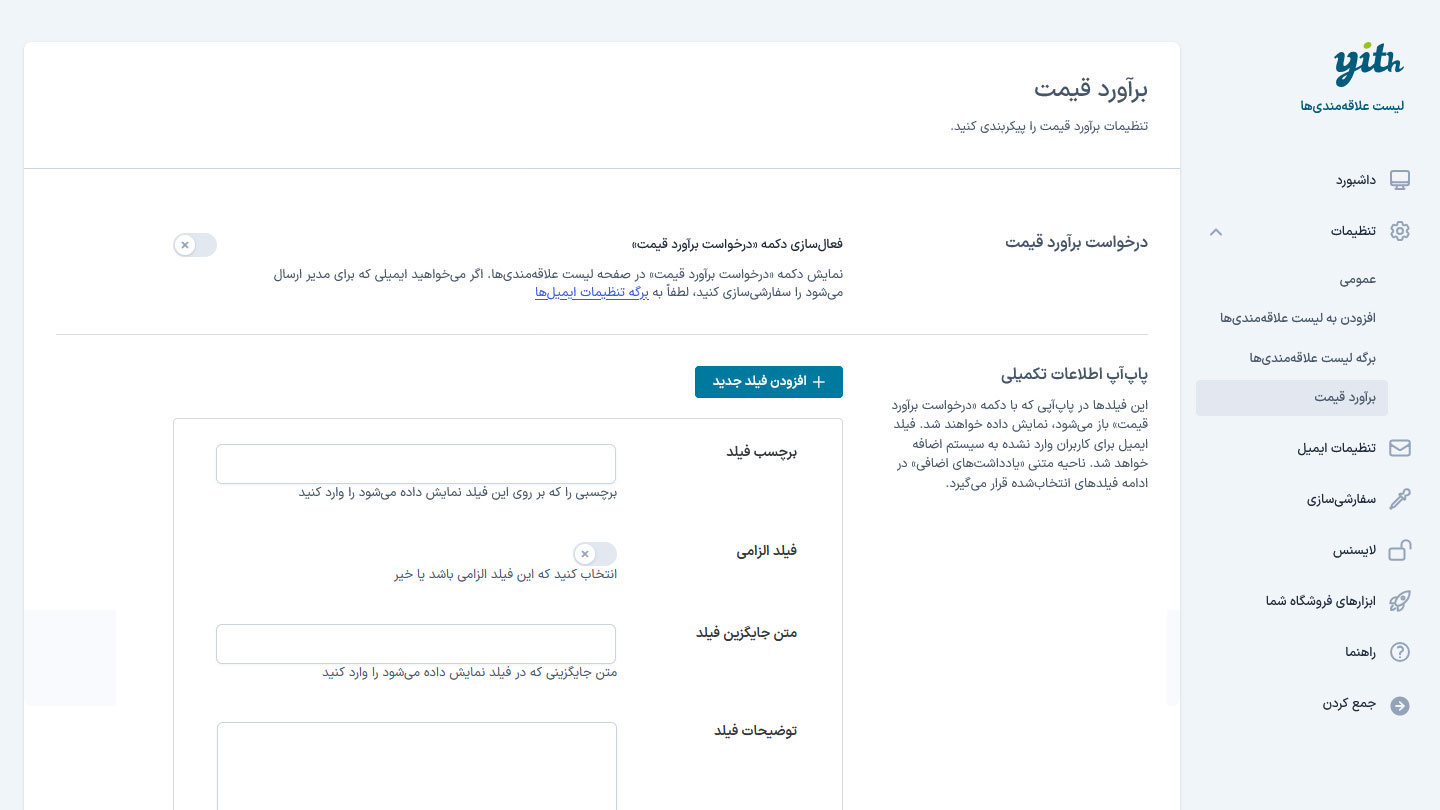The image size is (1440, 810).
Task: Click جمع کردن to collapse the sidebar
Action: tap(1349, 704)
